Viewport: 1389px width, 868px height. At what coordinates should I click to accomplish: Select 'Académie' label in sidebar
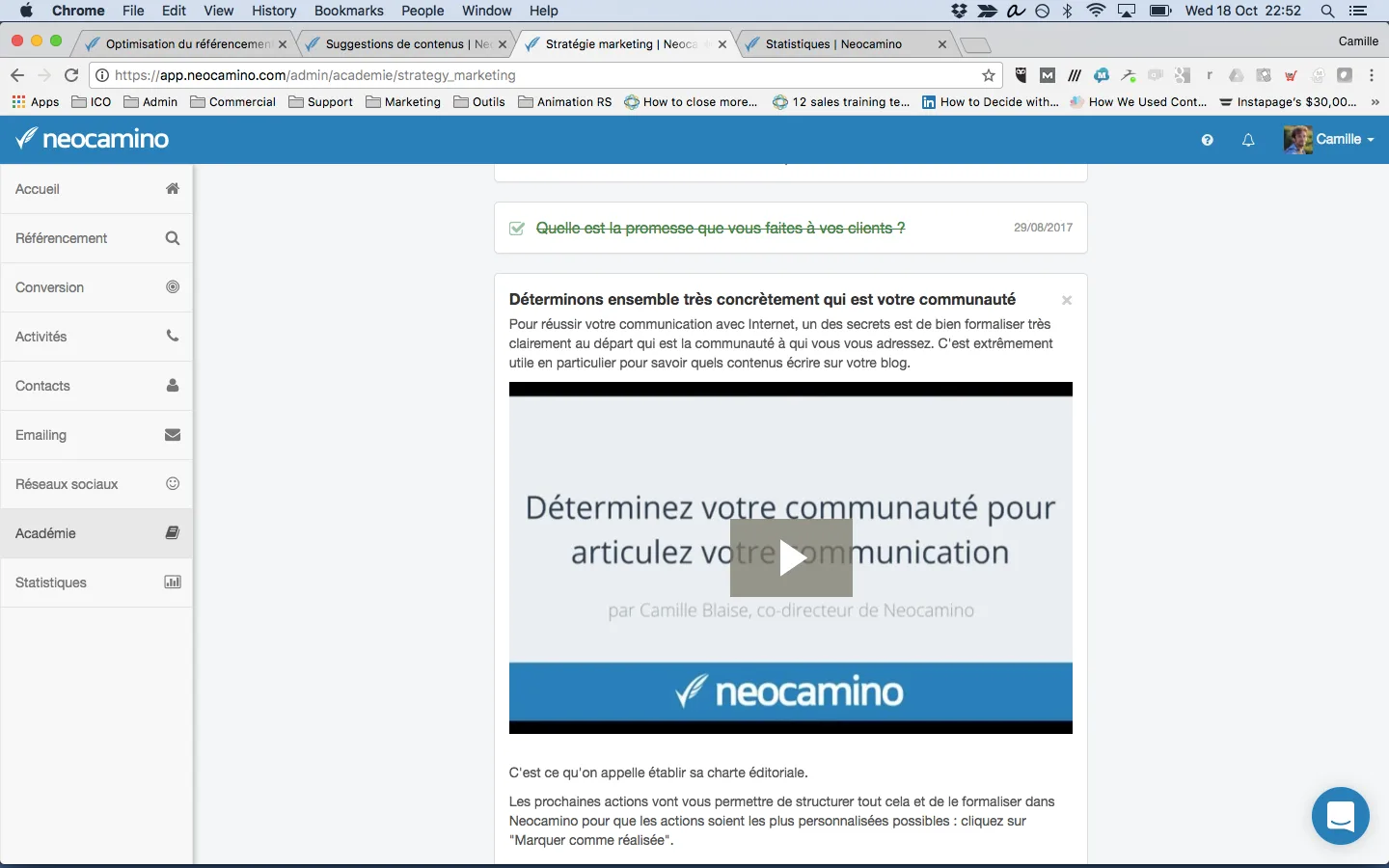pos(45,533)
